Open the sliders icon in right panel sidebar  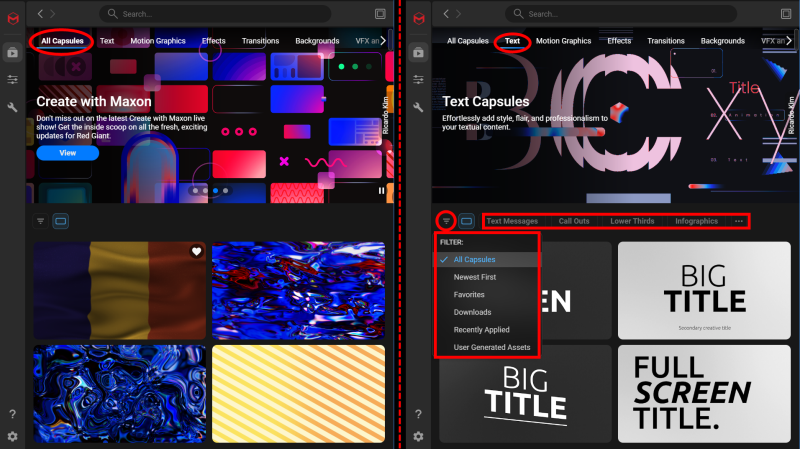click(x=418, y=79)
